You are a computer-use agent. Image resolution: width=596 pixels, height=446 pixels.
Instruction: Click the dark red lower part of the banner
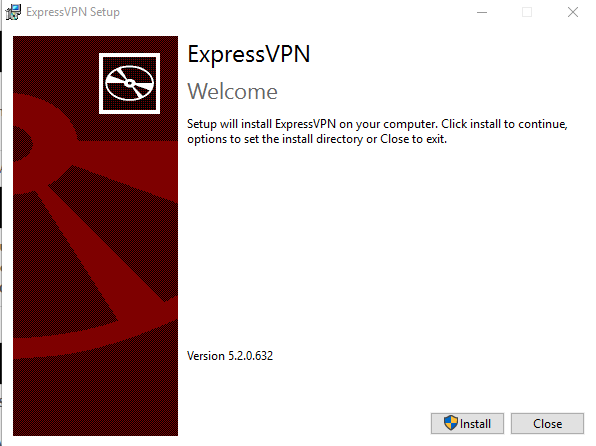tap(95, 399)
